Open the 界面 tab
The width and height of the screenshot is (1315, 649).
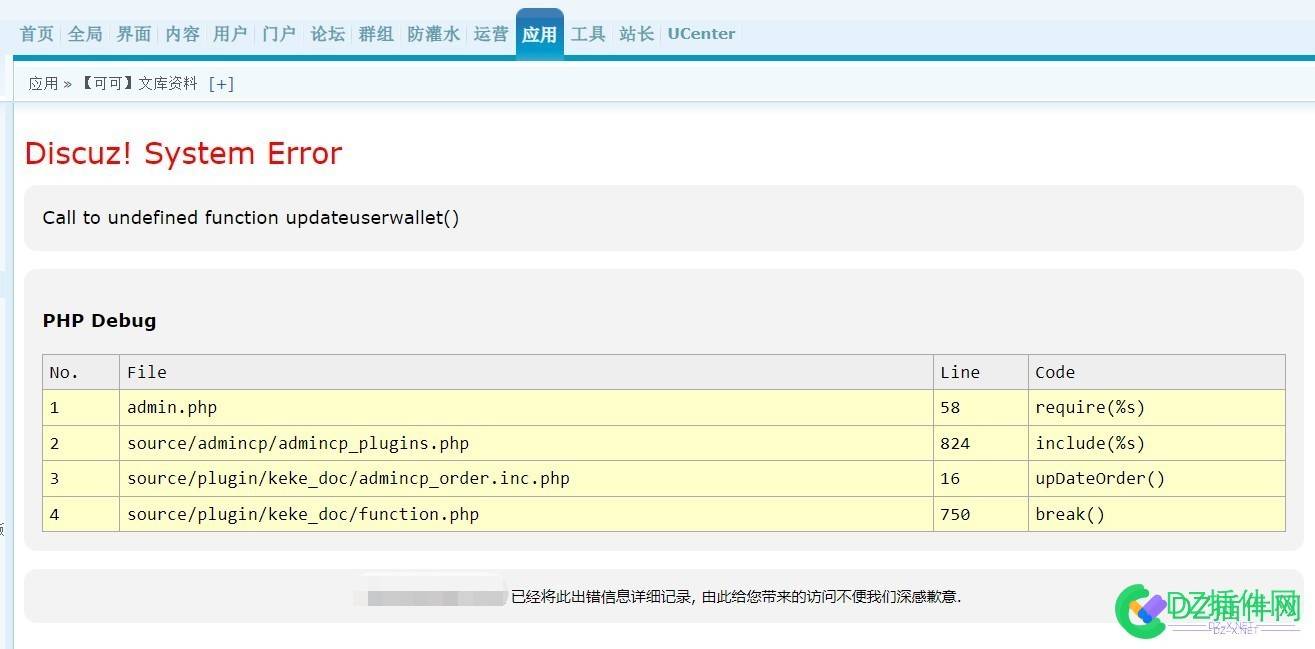point(134,34)
